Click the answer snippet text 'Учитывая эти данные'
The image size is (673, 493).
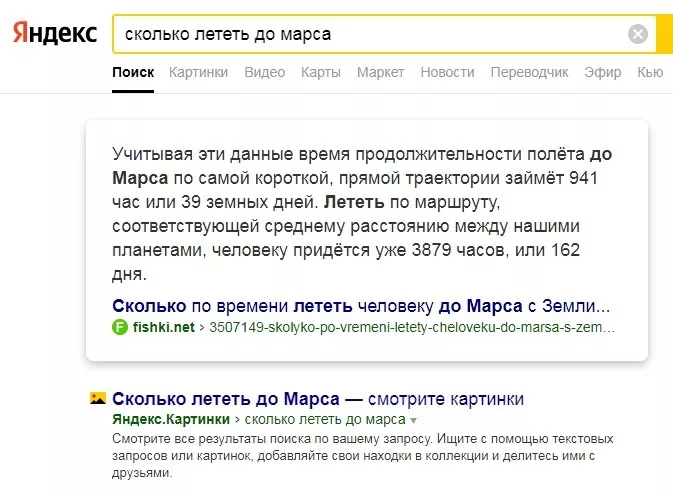click(x=362, y=214)
